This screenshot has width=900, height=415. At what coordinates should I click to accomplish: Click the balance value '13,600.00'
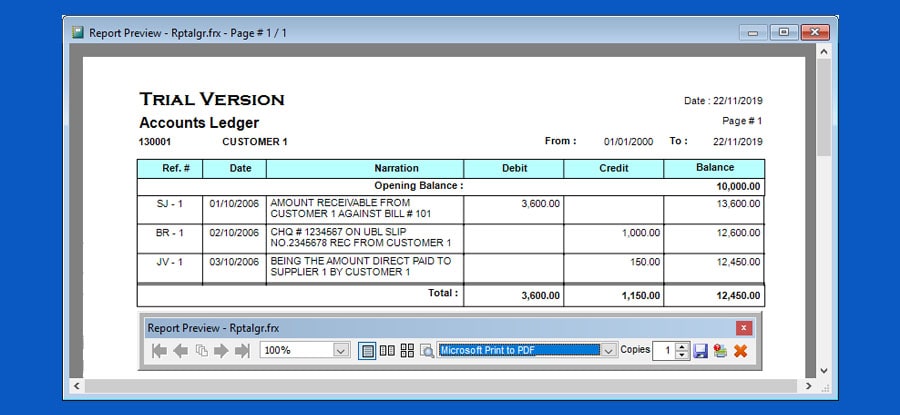(x=739, y=204)
